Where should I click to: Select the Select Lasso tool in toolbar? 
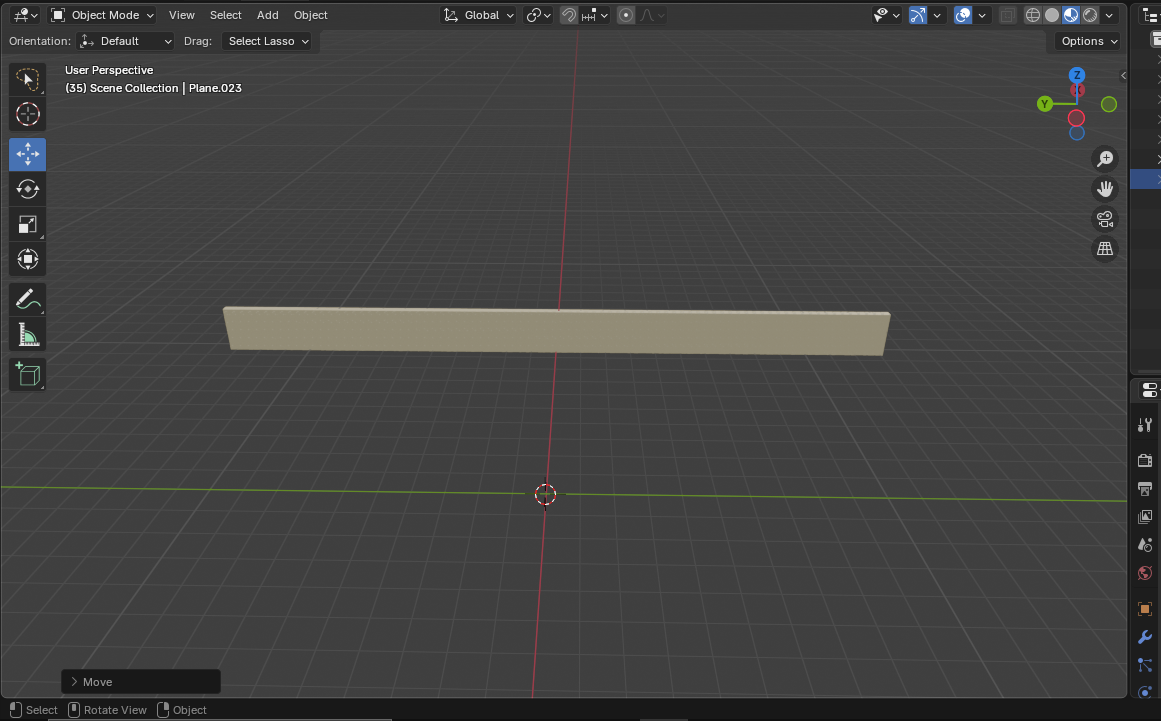(27, 79)
